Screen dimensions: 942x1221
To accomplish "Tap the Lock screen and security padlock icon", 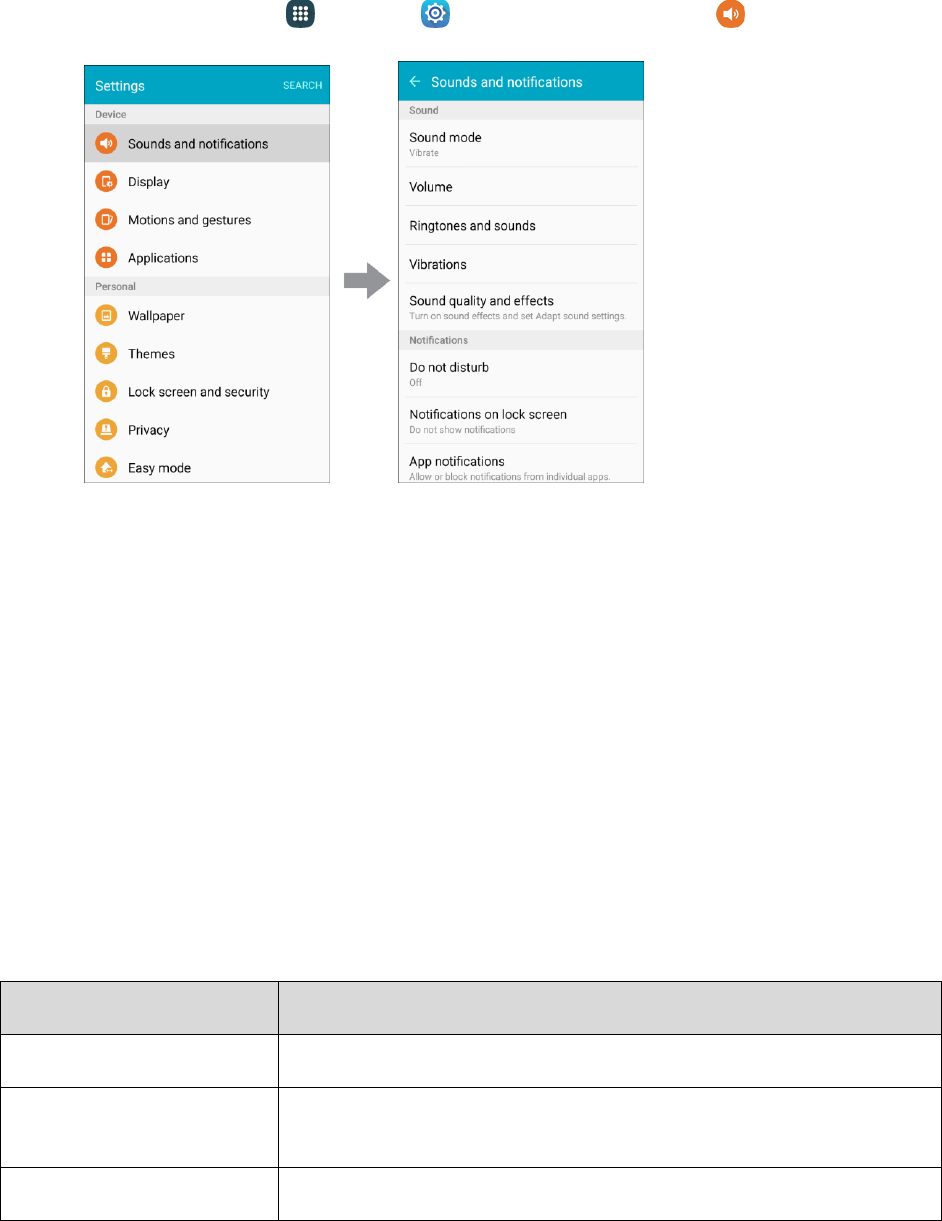I will [106, 391].
